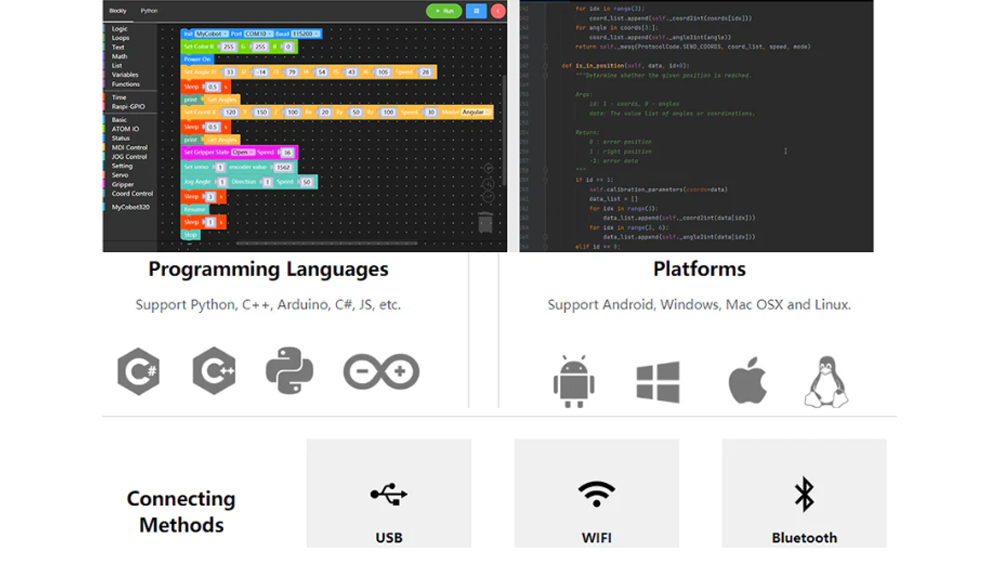
Task: Click the Bluetooth symbol icon
Action: coord(804,494)
